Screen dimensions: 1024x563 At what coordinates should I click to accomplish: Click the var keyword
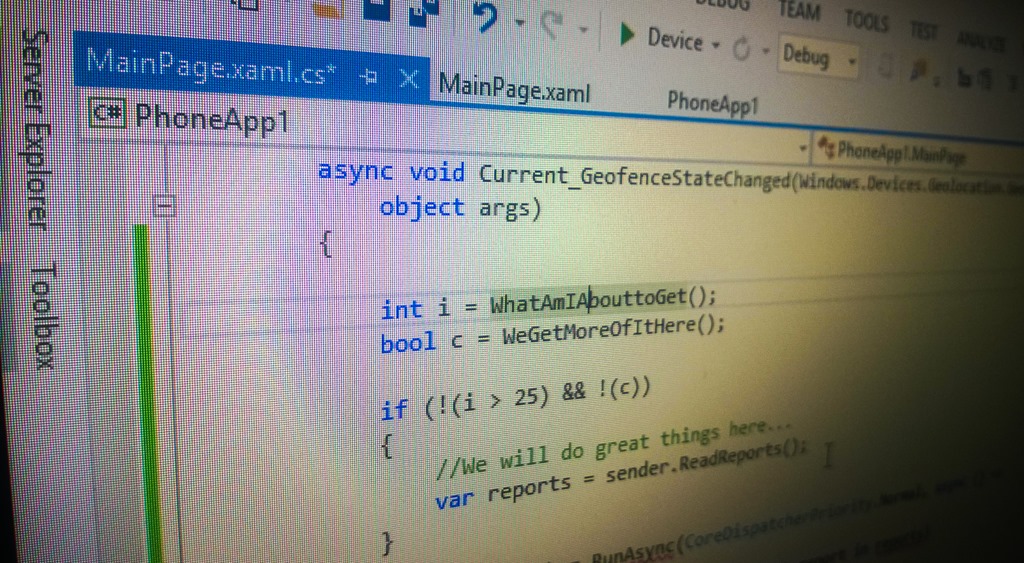pos(455,498)
